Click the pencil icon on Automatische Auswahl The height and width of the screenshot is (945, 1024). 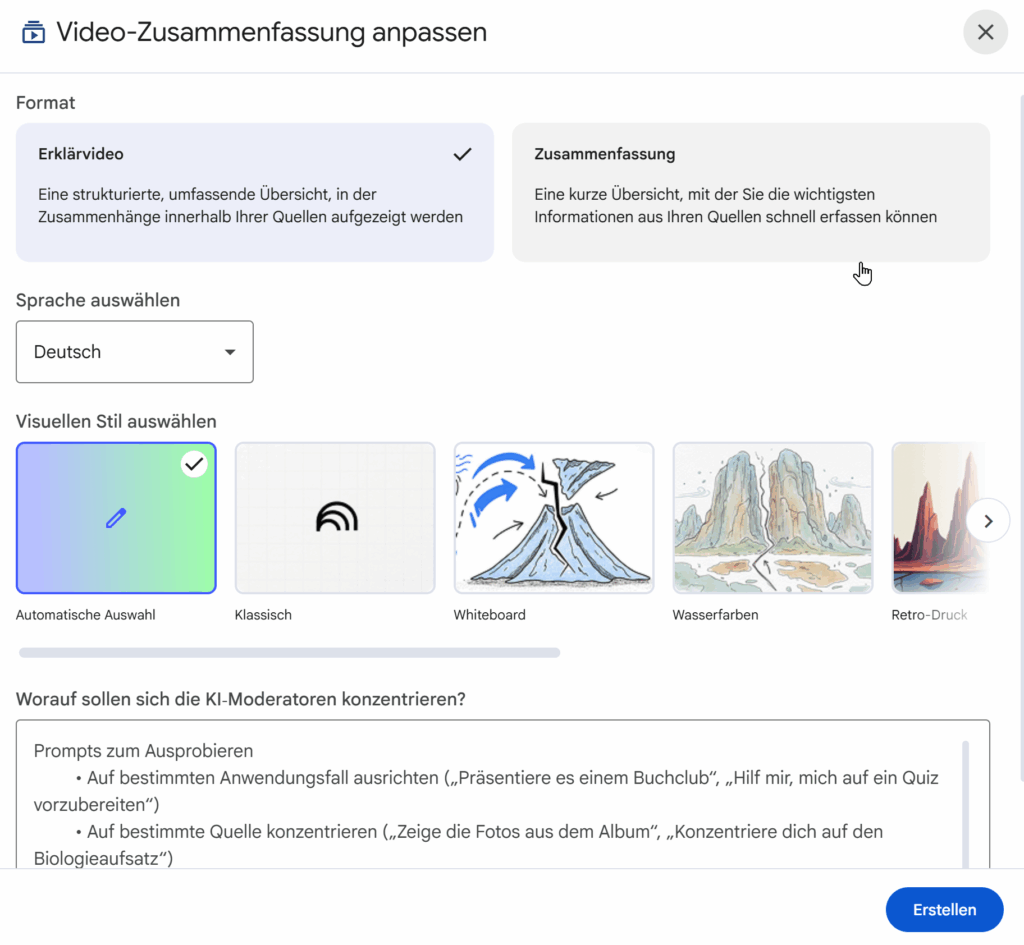[116, 518]
